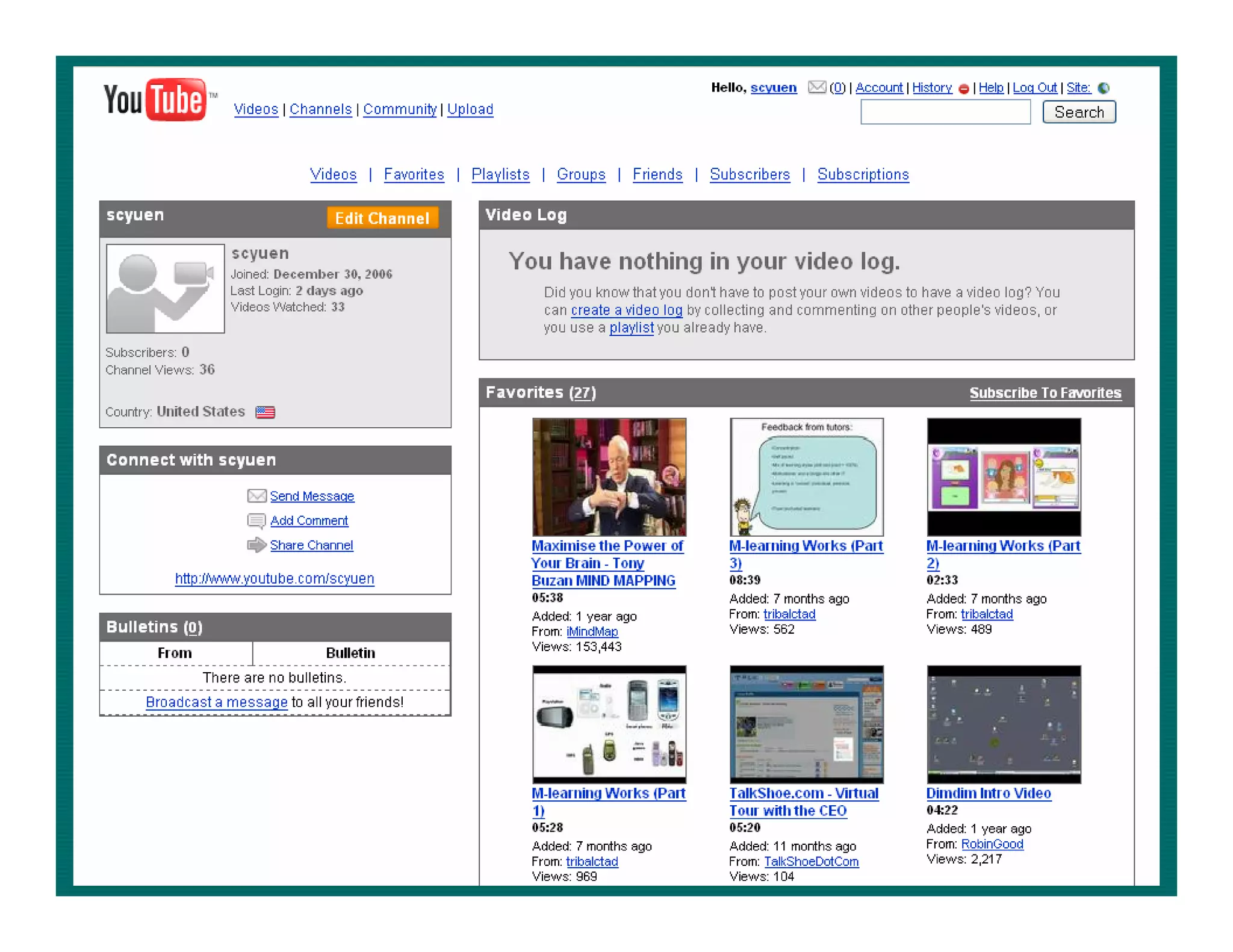
Task: Open the M-learning Works Part 1 thumbnail
Action: (x=609, y=725)
